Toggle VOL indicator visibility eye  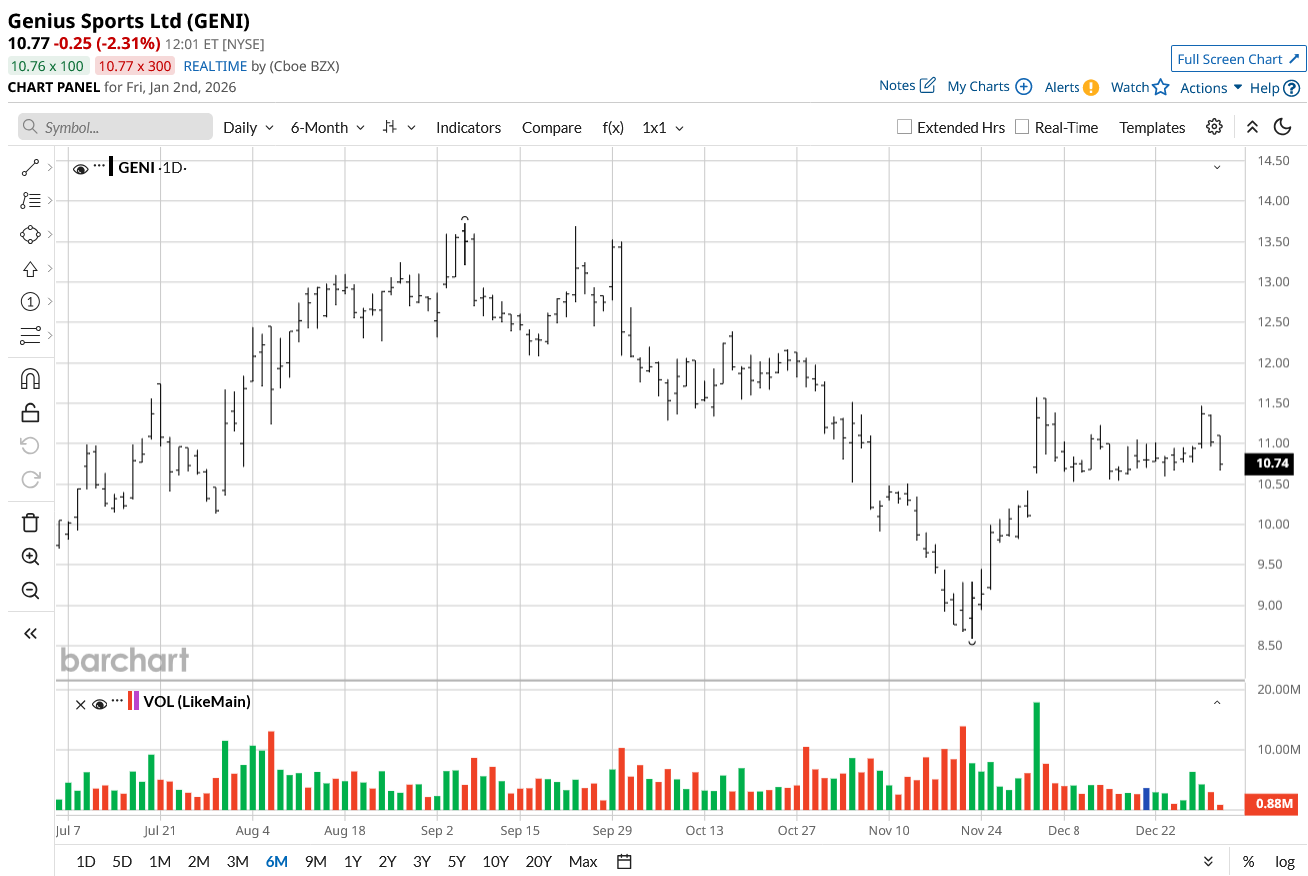(99, 704)
